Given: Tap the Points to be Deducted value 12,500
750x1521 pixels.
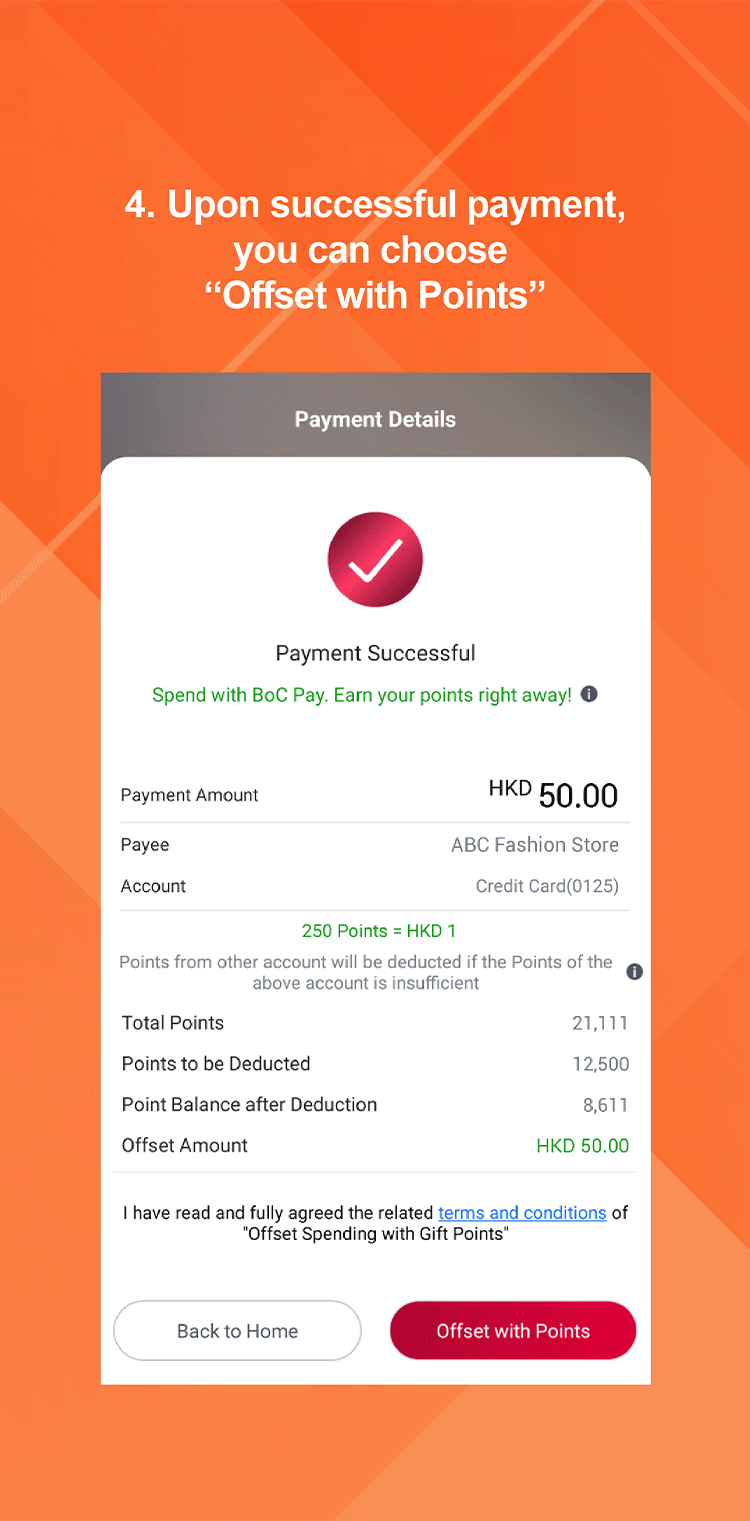Looking at the screenshot, I should point(600,1064).
